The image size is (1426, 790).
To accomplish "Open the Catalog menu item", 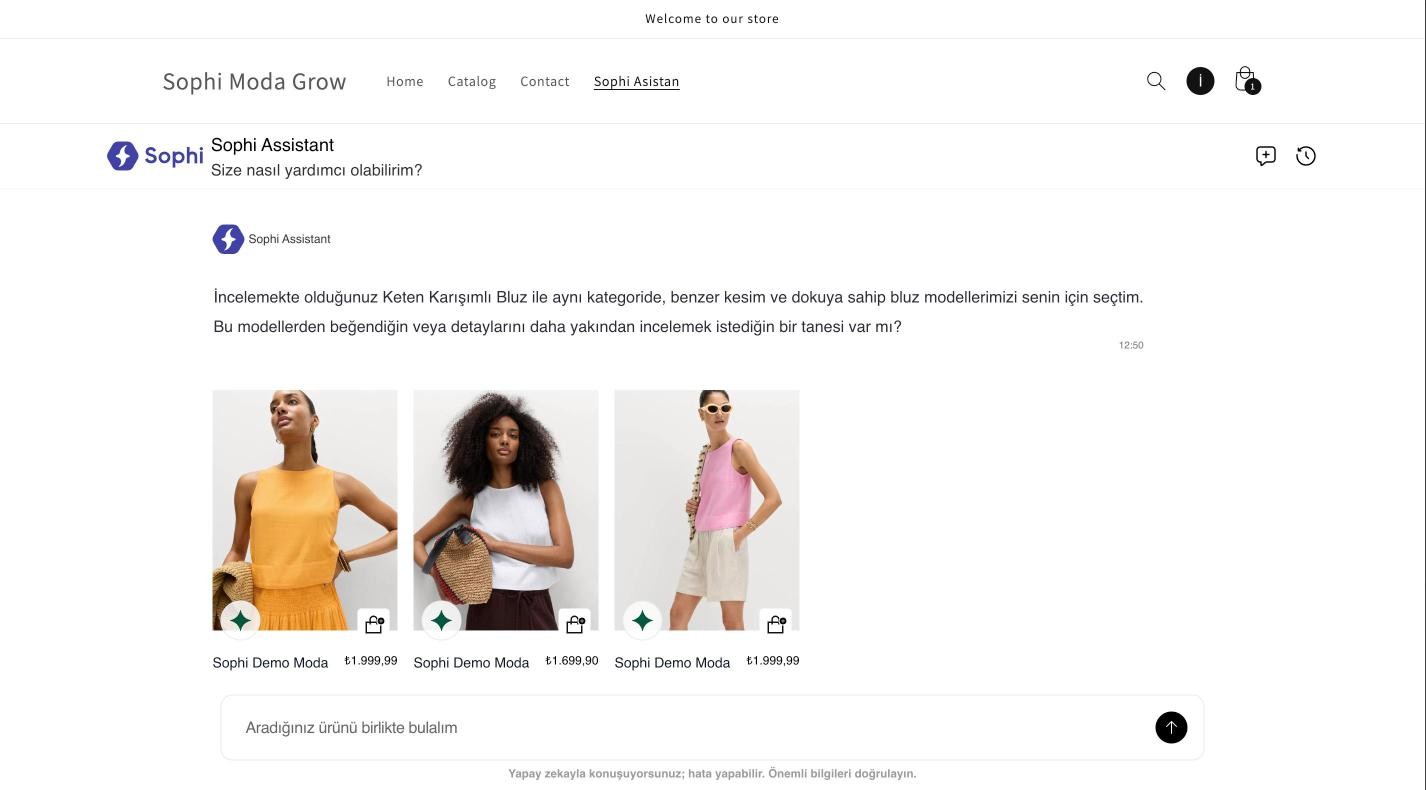I will coord(472,81).
